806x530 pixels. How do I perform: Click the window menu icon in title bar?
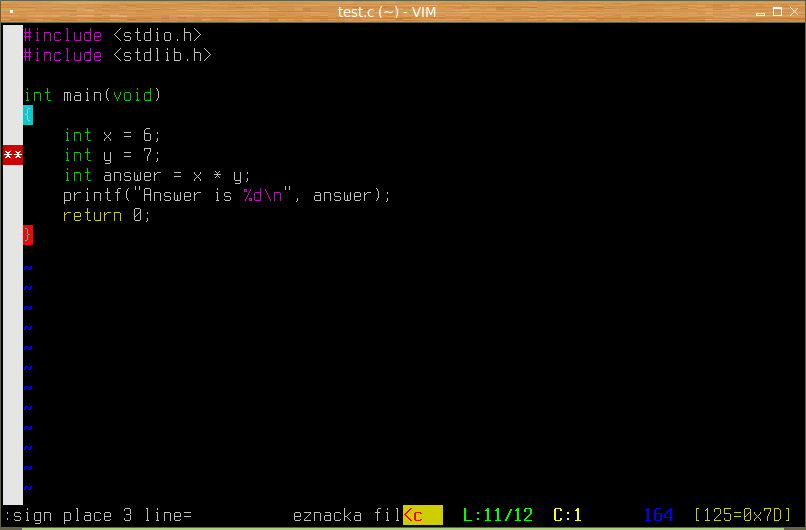tap(11, 11)
